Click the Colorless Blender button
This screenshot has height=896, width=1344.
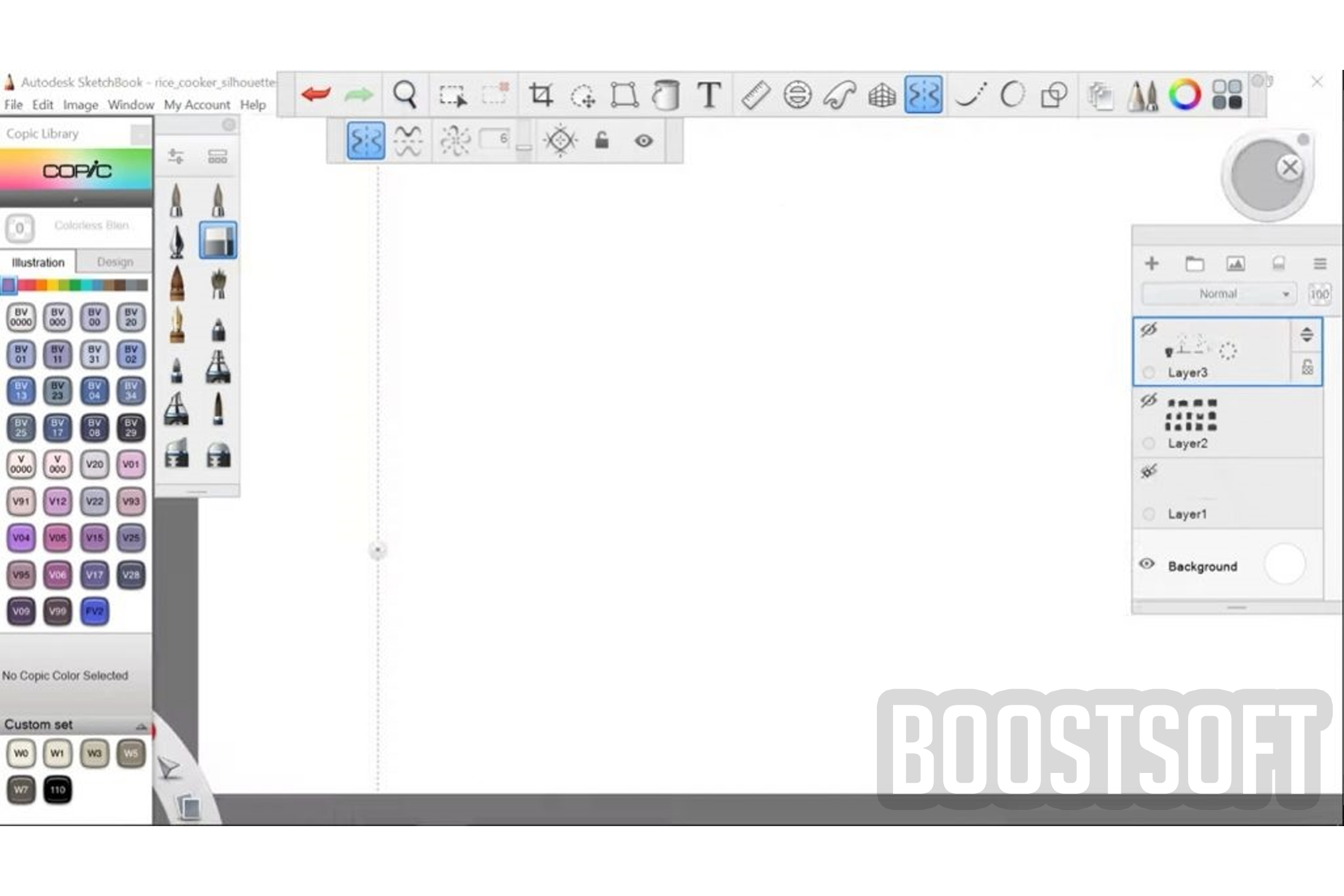click(x=20, y=228)
